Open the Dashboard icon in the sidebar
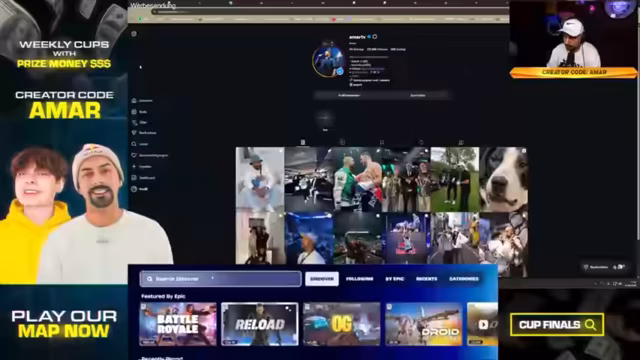 click(134, 178)
